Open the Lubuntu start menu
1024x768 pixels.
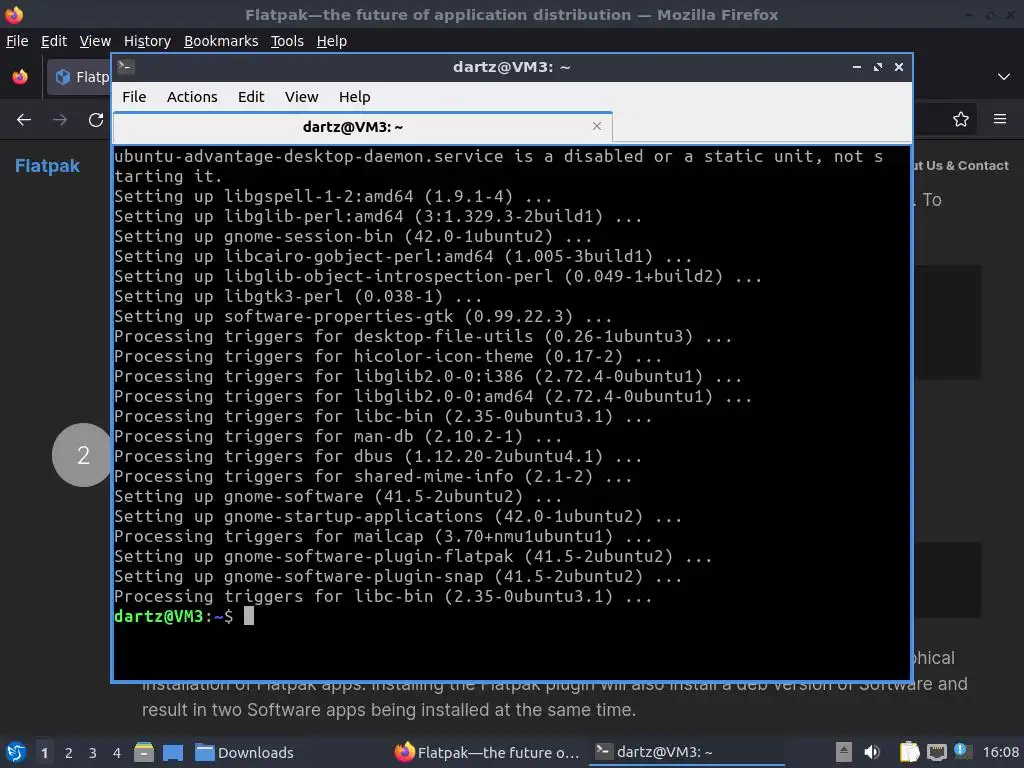click(16, 752)
